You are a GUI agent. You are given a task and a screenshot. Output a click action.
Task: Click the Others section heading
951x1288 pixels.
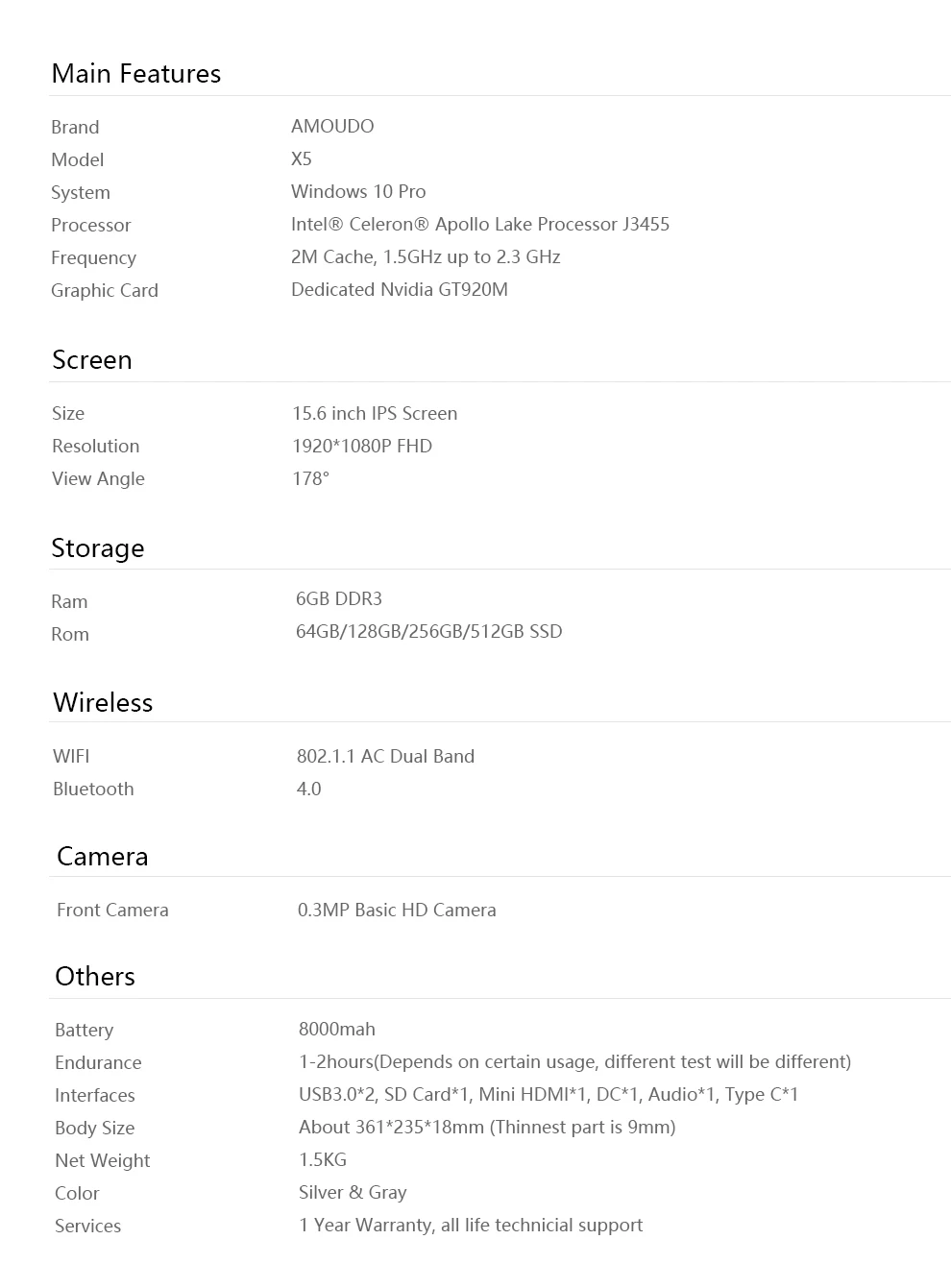tap(95, 977)
